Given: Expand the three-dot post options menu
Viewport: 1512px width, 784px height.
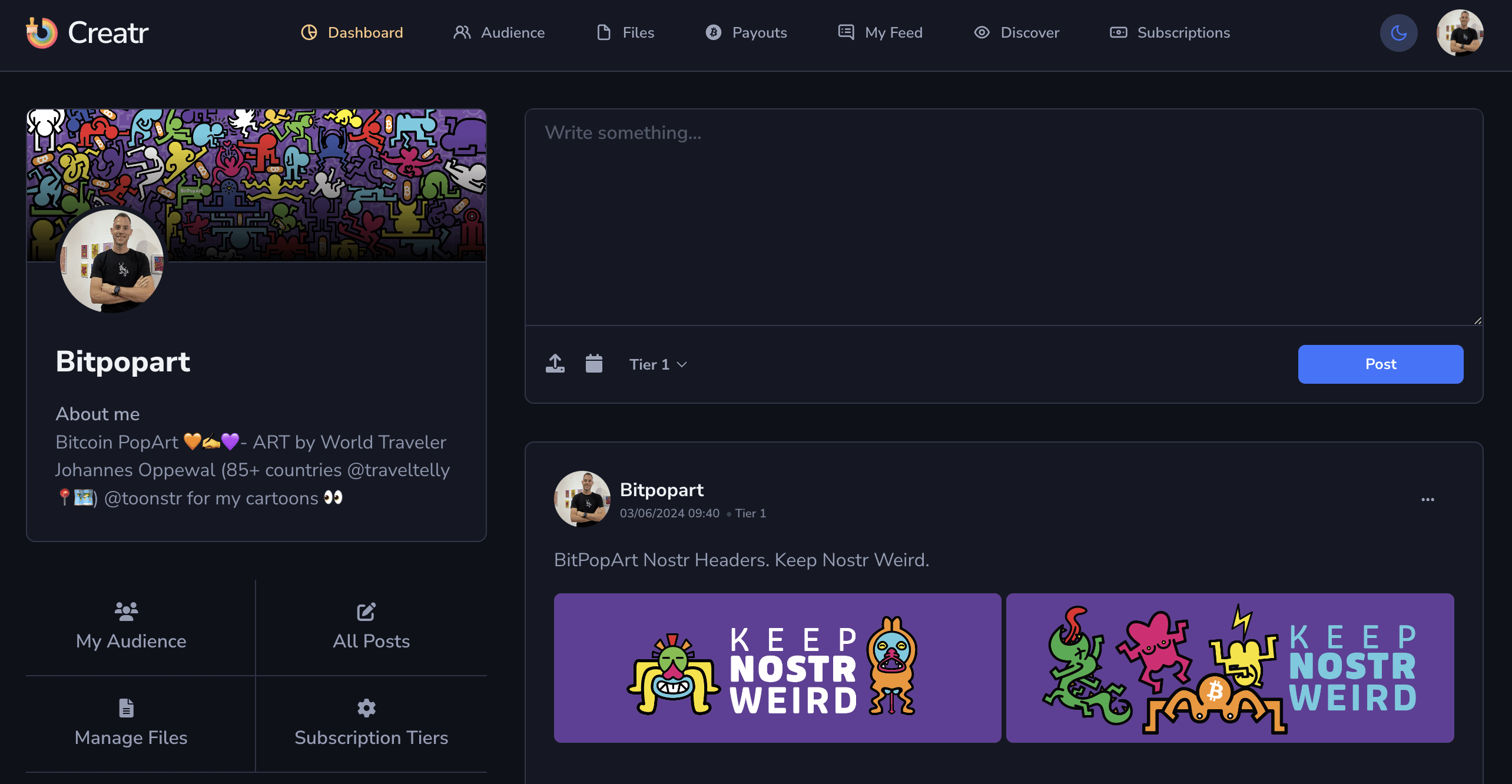Looking at the screenshot, I should pyautogui.click(x=1427, y=500).
